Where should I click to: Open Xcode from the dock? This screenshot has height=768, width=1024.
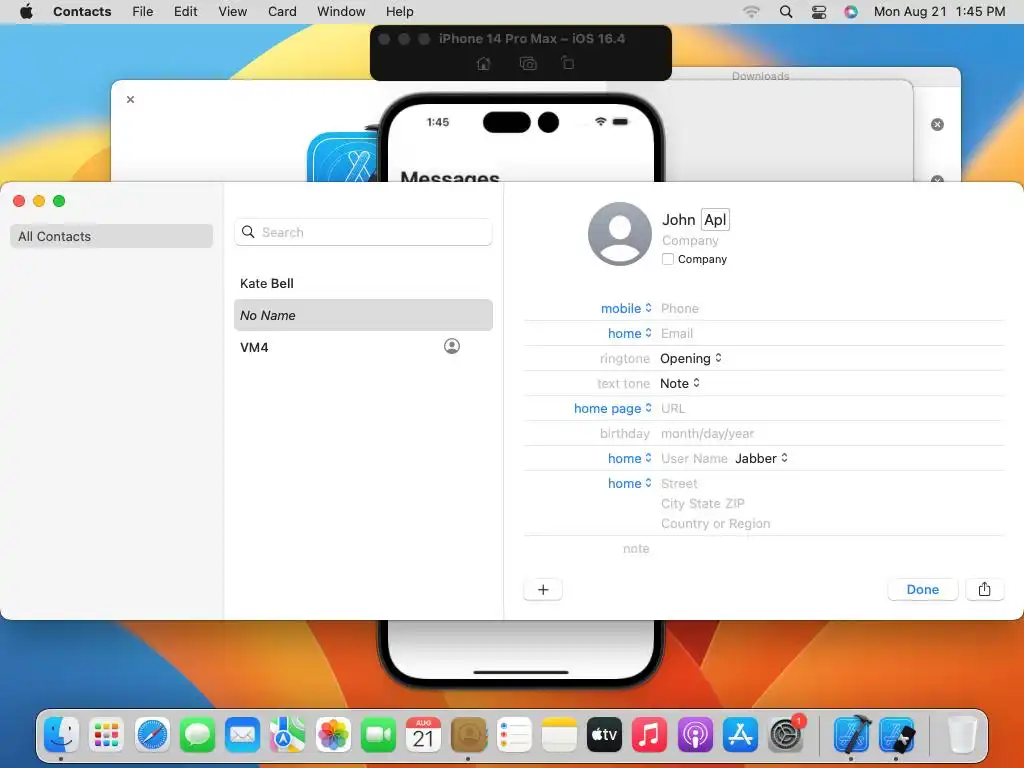pyautogui.click(x=852, y=735)
